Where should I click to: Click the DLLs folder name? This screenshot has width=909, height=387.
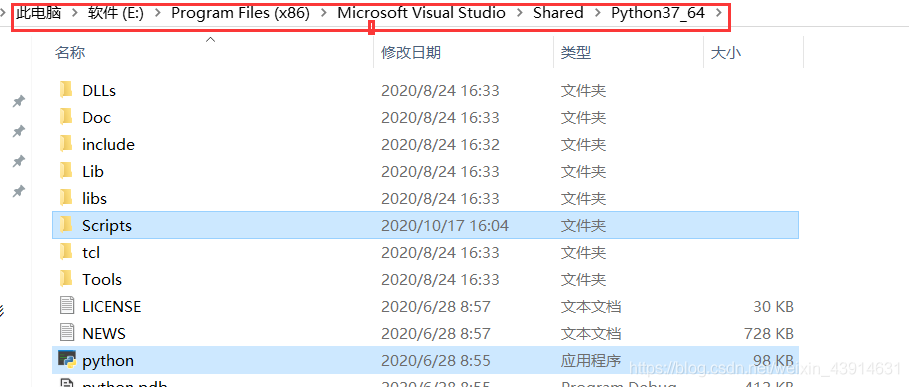[99, 90]
